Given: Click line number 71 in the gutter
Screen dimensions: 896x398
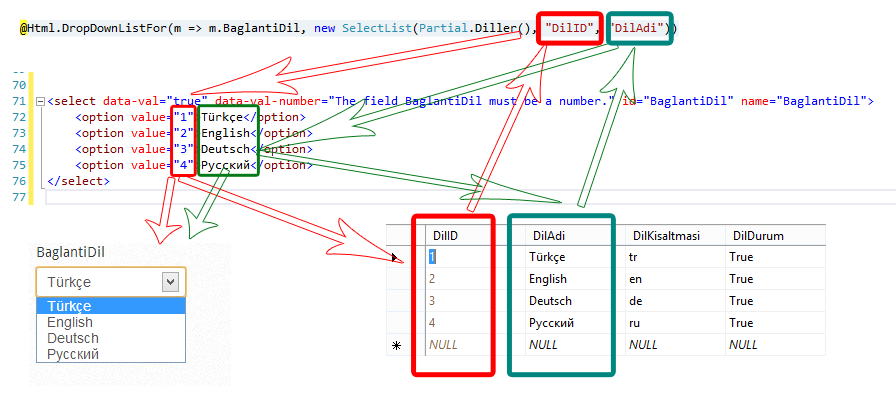Looking at the screenshot, I should 19,102.
